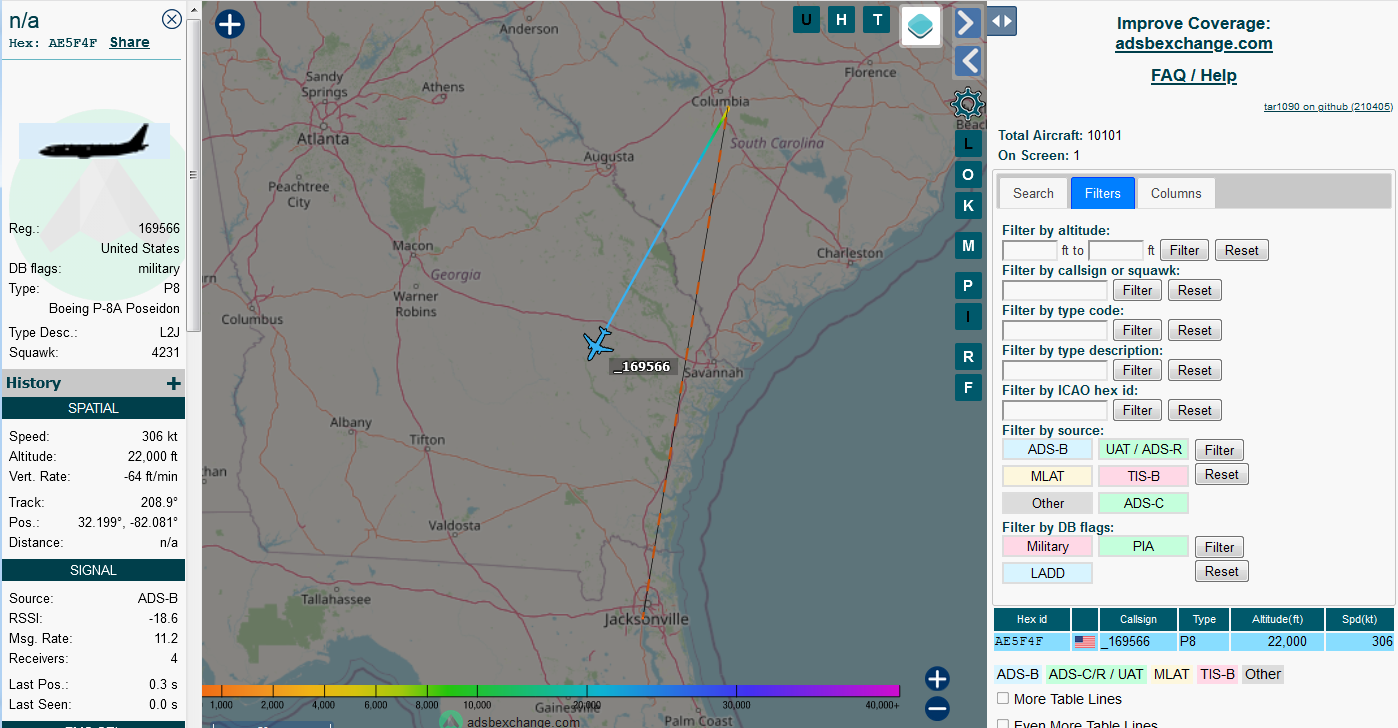Toggle the F map button

pos(967,388)
